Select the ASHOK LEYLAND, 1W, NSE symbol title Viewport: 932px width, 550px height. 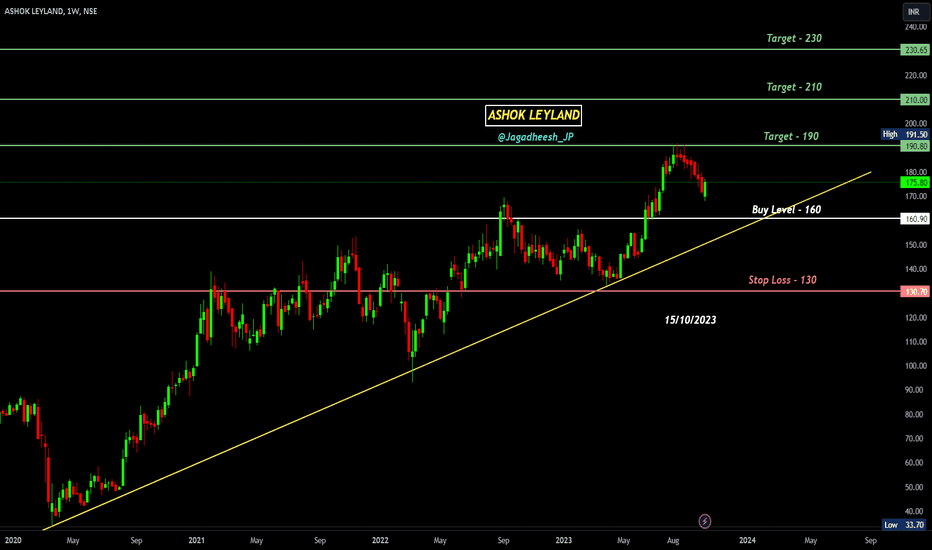(51, 11)
